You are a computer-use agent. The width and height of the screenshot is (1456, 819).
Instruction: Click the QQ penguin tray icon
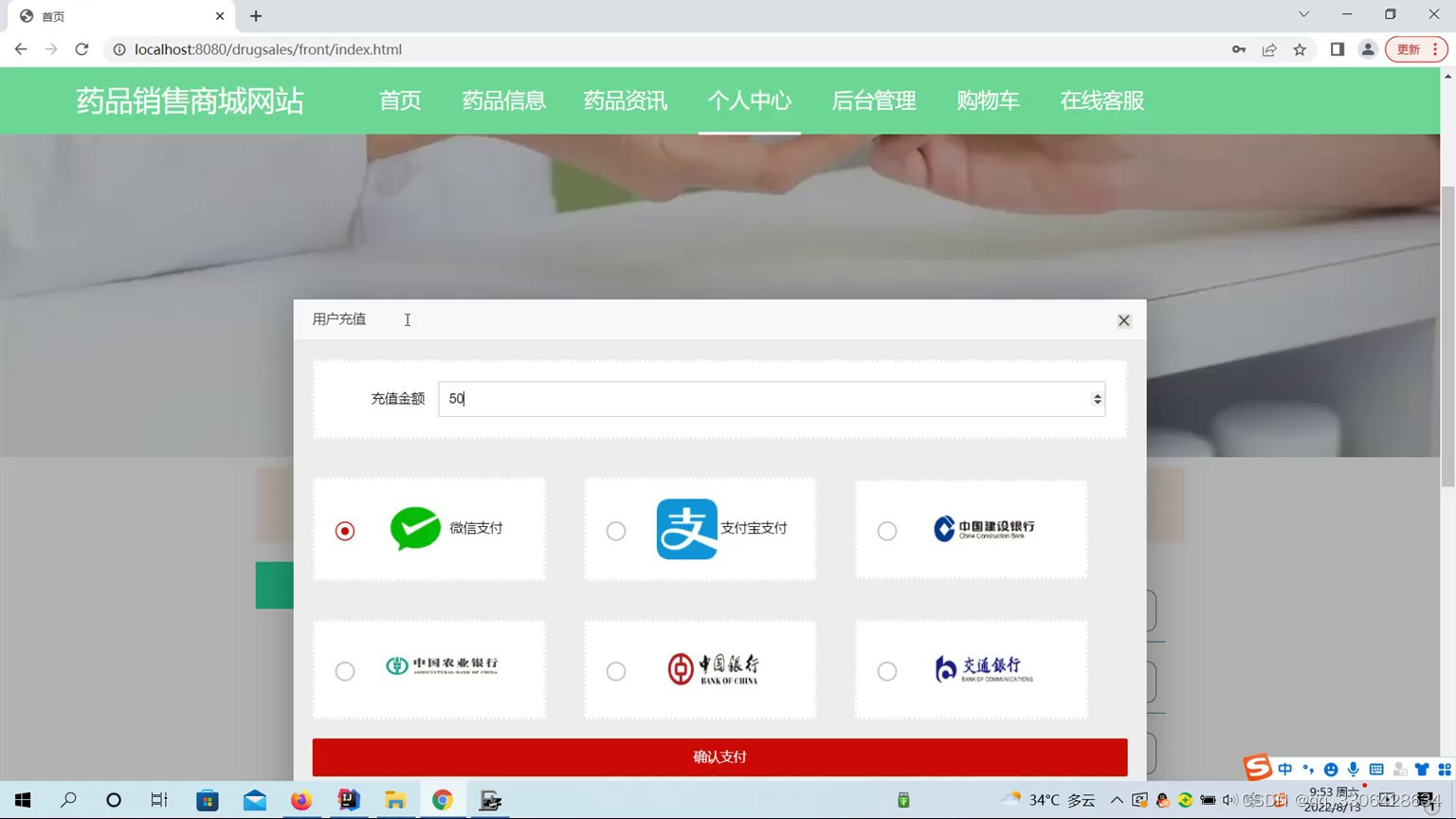click(1163, 800)
